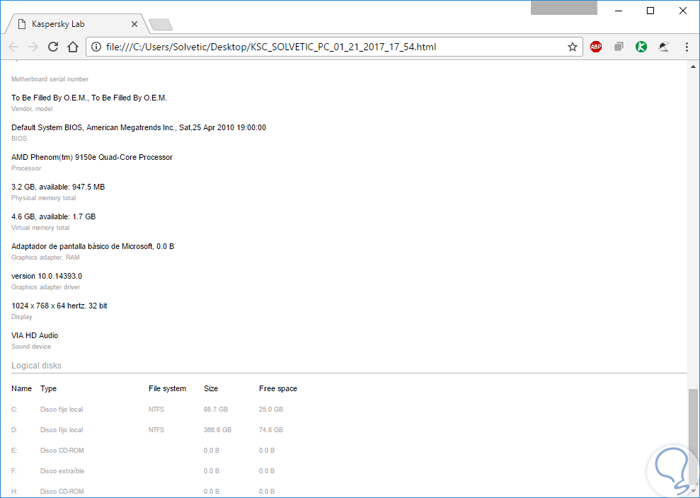Open the Chrome three-dot menu

687,47
